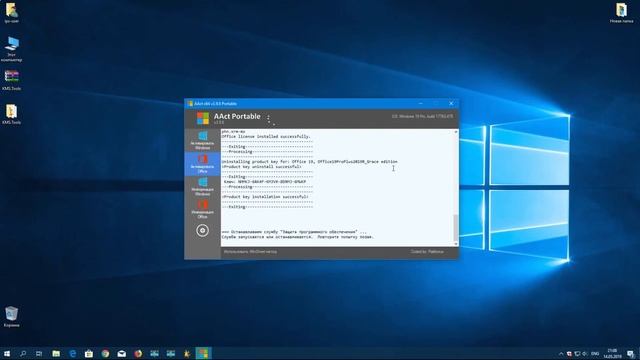The image size is (640, 360).
Task: Open the Action Center notifications icon
Action: 631,353
